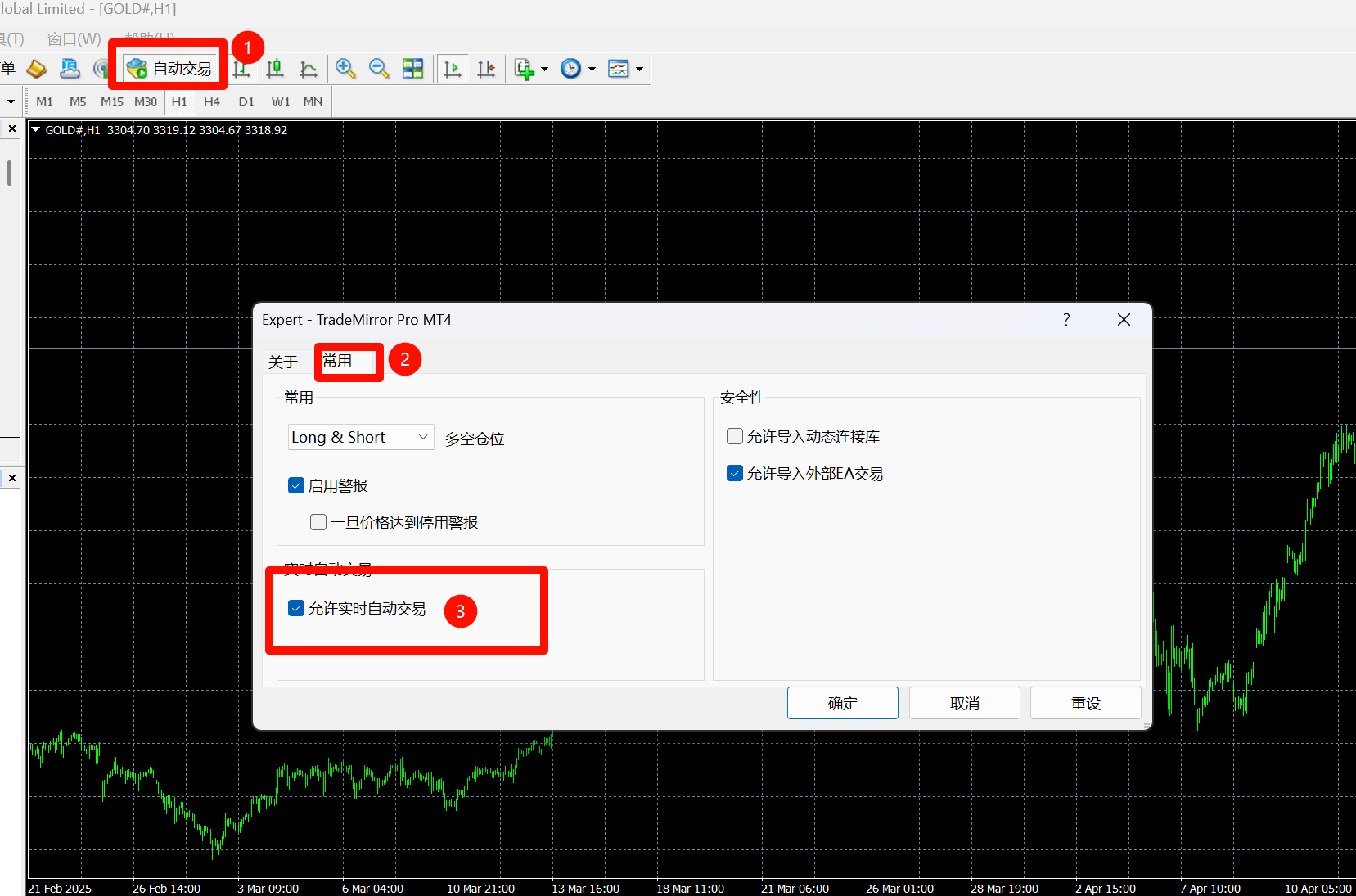Open the virtual hosting cloud icon
Screen dimensions: 1356x896
point(70,69)
